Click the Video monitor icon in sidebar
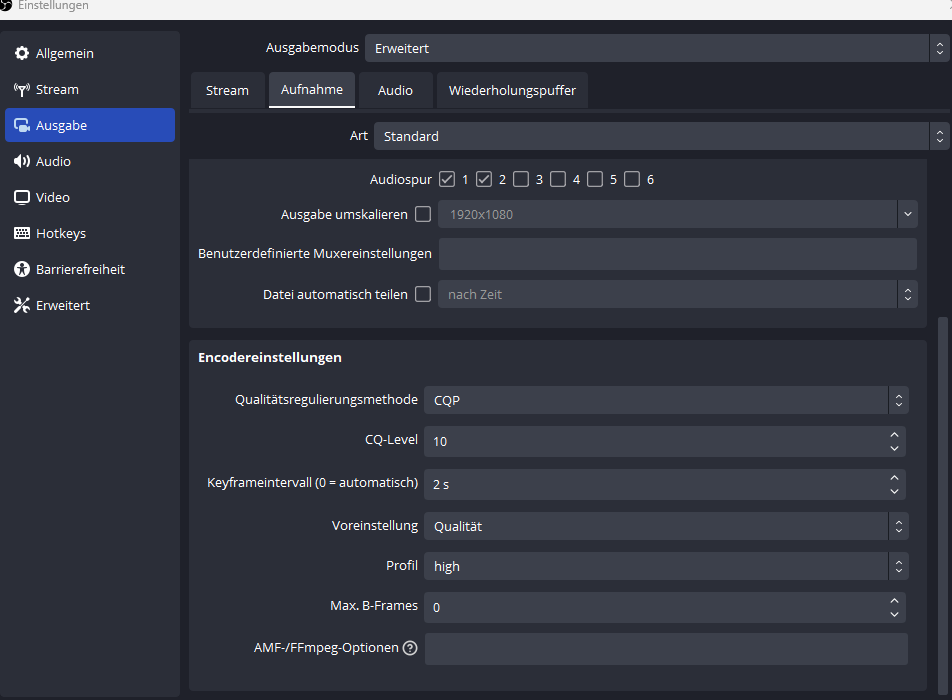952x700 pixels. (x=22, y=197)
